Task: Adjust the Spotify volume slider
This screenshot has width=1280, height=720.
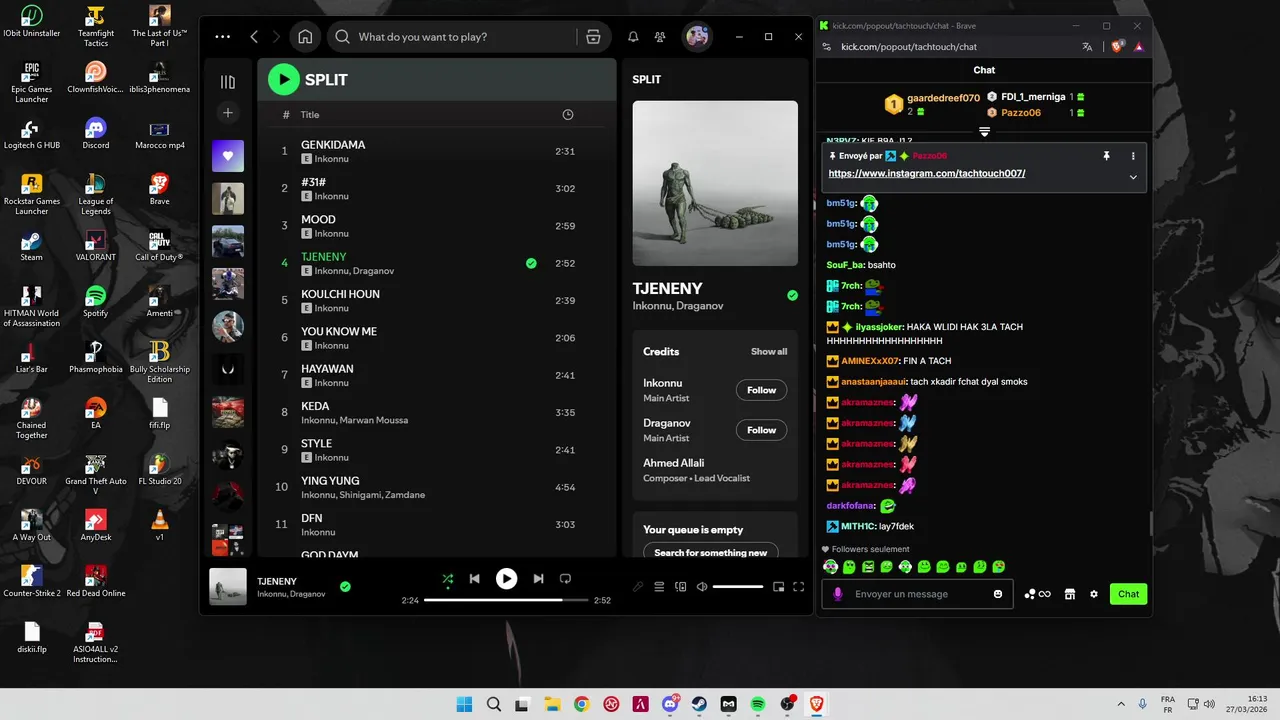Action: [738, 587]
